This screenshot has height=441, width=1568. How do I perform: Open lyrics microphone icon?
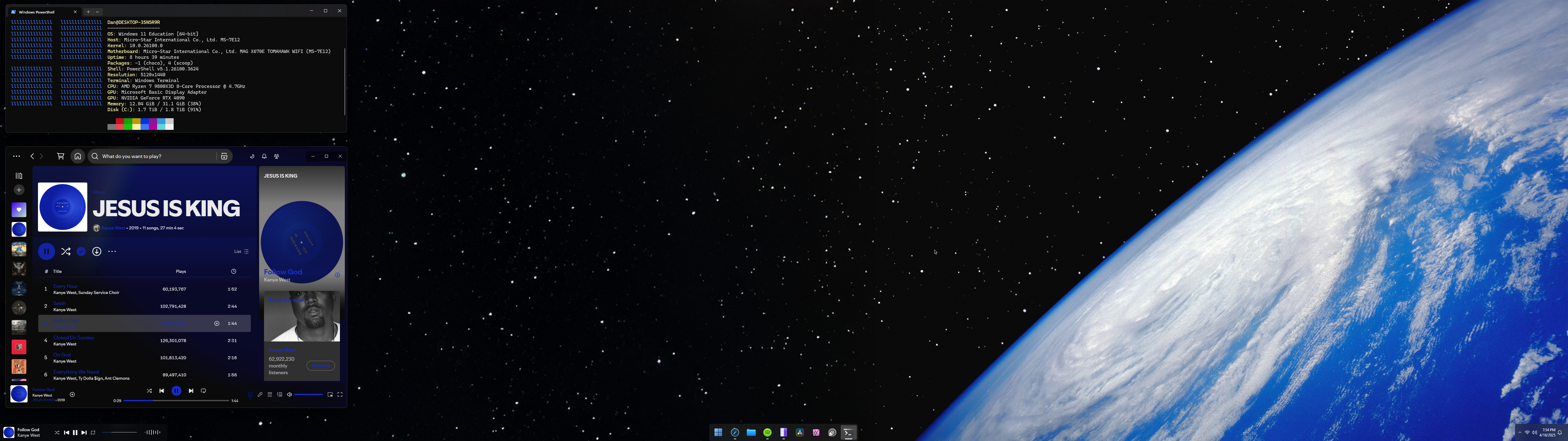click(x=260, y=395)
